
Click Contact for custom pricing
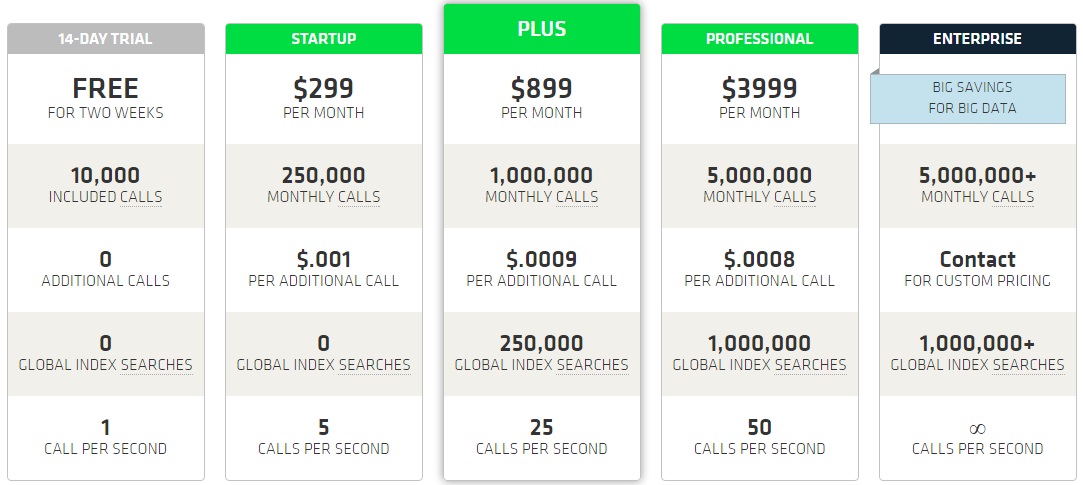click(x=977, y=268)
